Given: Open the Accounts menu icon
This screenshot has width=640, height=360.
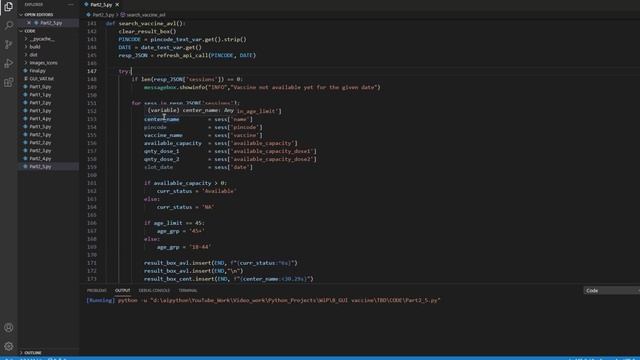Looking at the screenshot, I should (x=8, y=327).
